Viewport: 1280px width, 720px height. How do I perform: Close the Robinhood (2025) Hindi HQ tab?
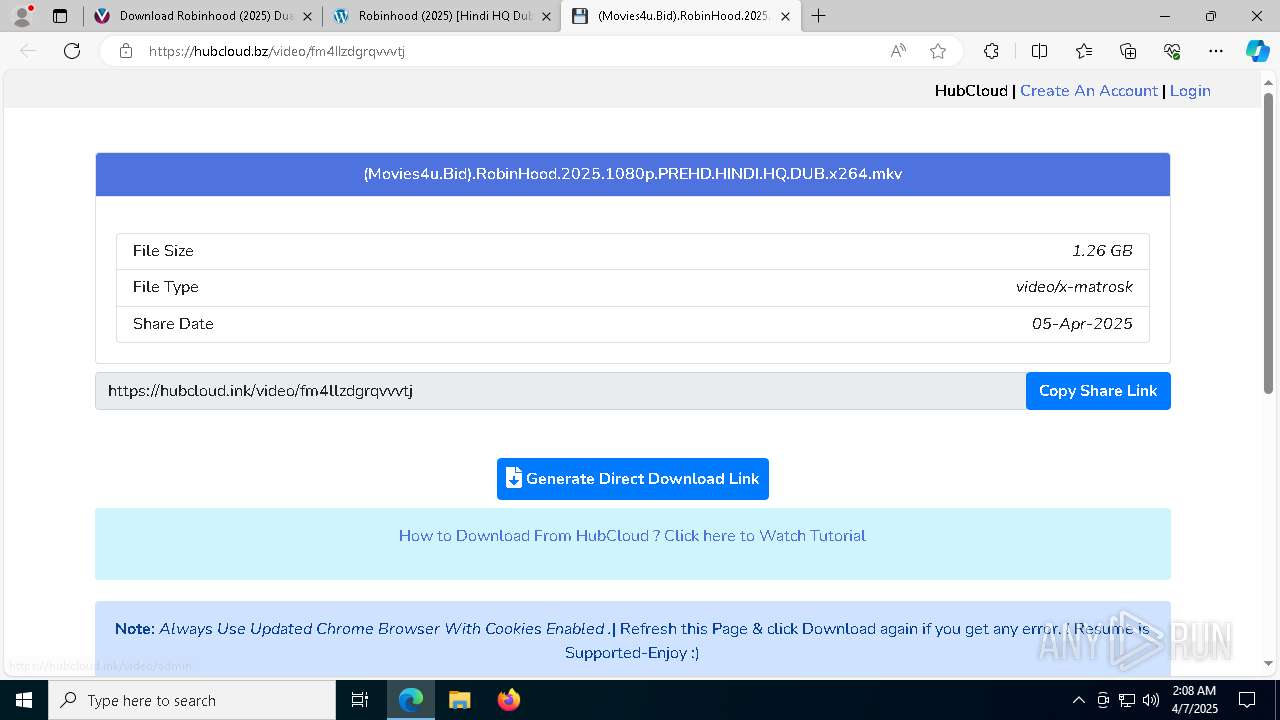(x=546, y=16)
